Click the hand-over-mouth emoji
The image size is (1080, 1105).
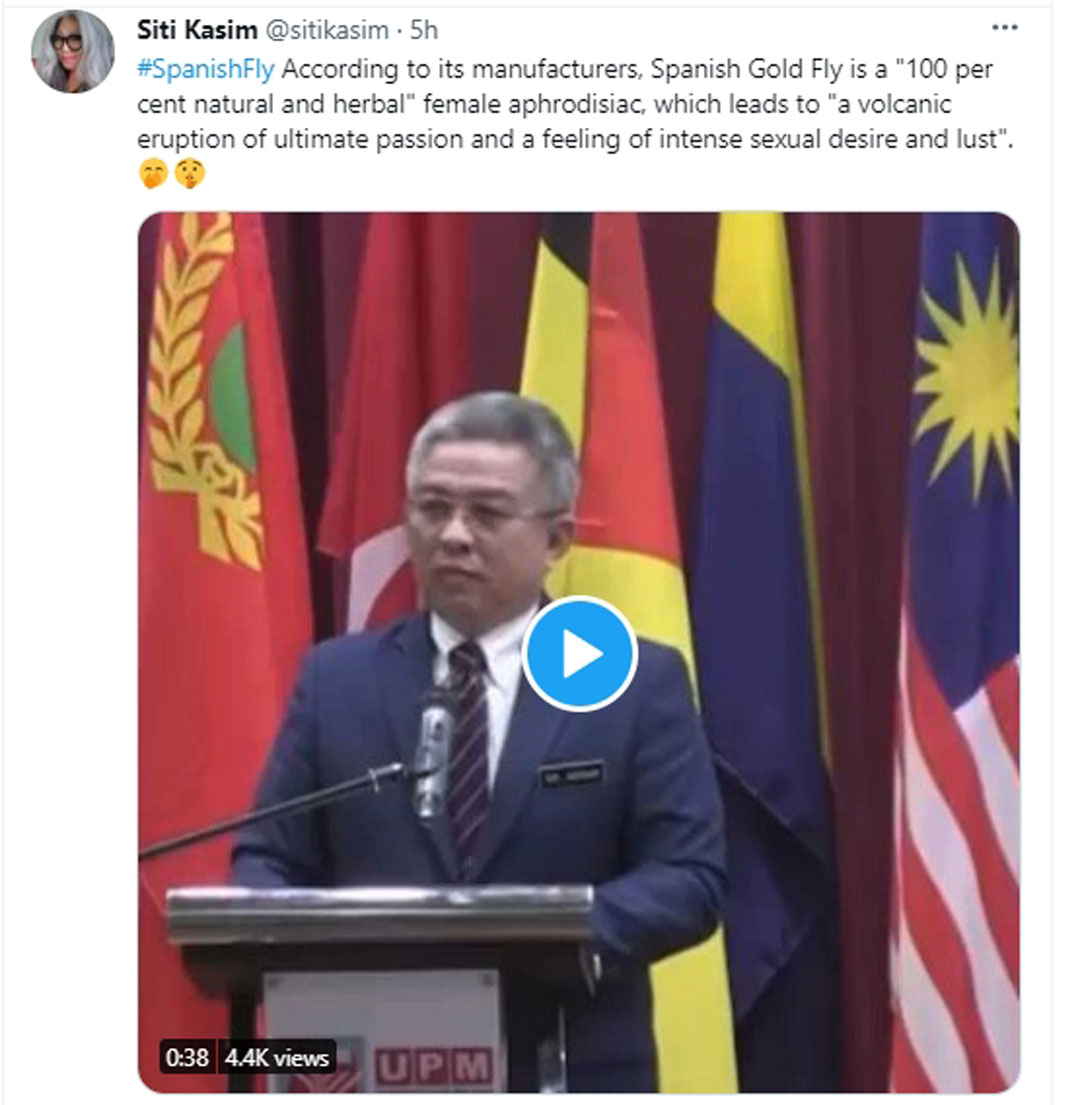[154, 174]
